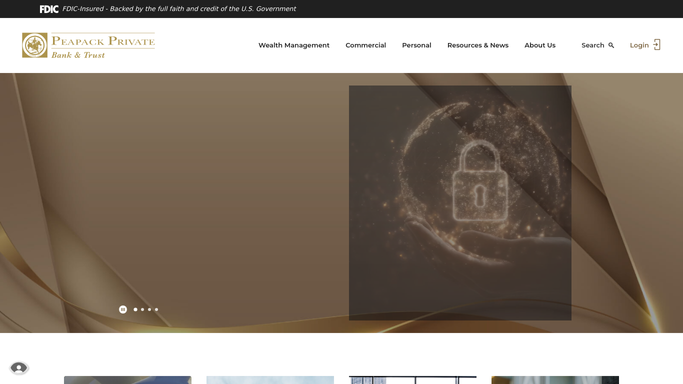This screenshot has height=384, width=683.
Task: Open the Personal menu item
Action: pos(416,45)
